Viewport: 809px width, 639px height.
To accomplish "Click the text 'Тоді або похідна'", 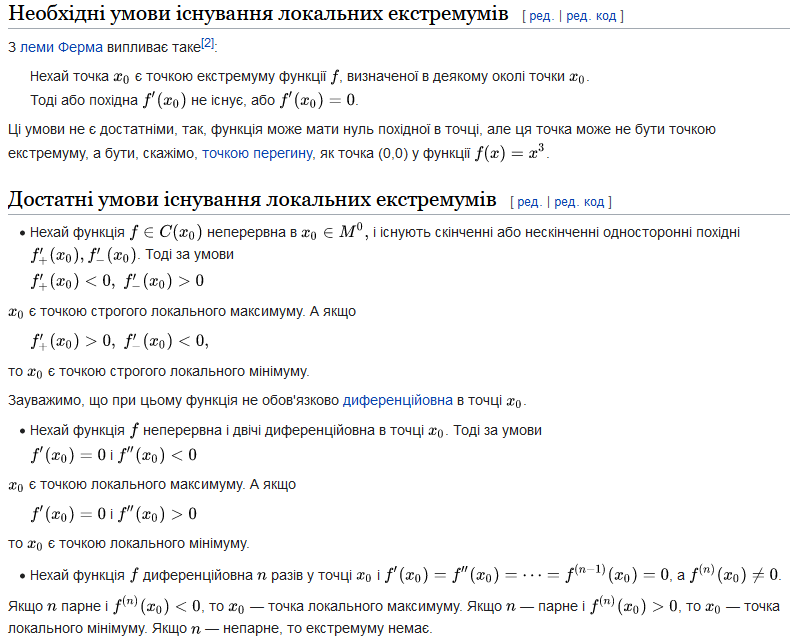I will (x=84, y=100).
